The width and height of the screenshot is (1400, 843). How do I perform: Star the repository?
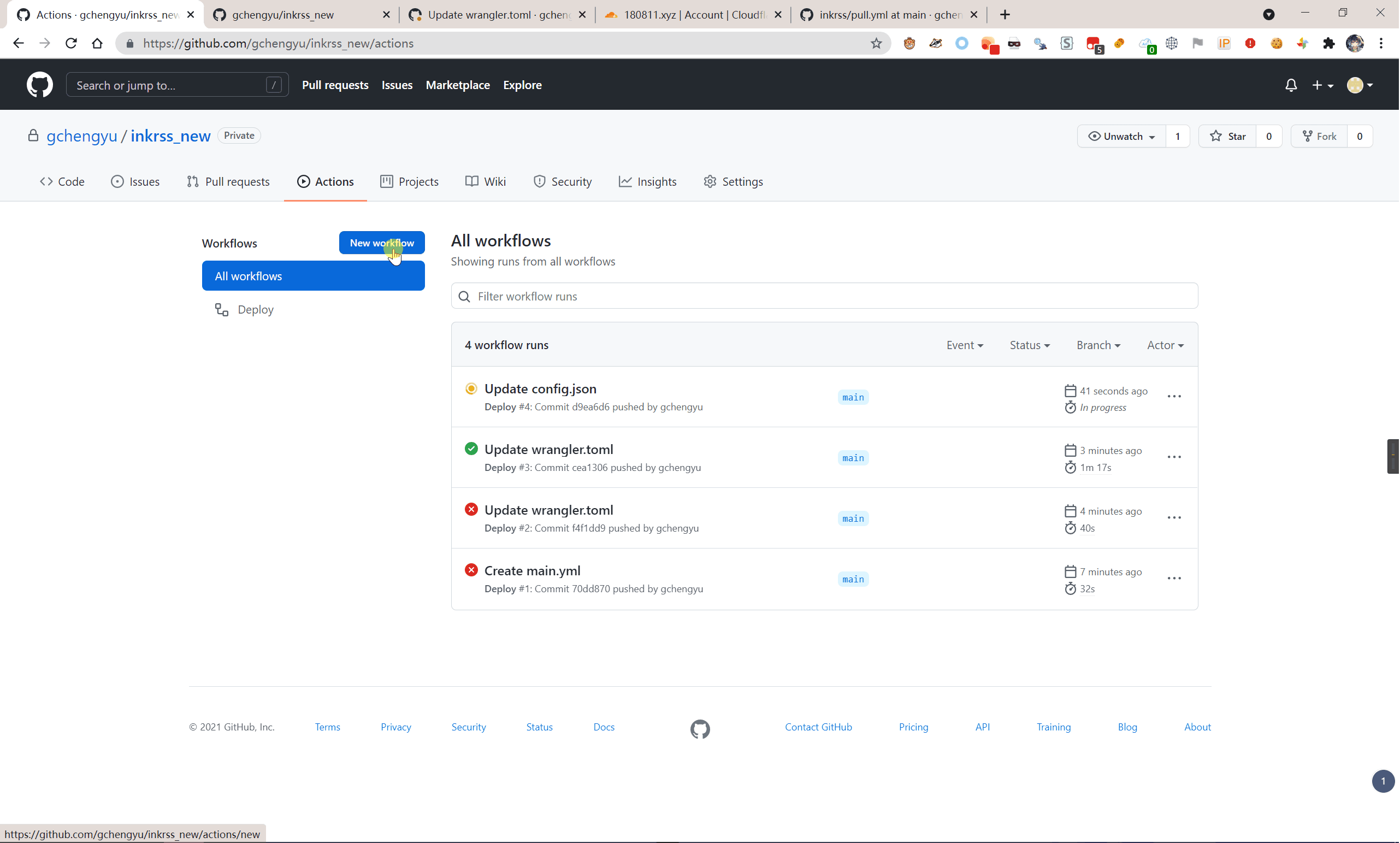click(x=1227, y=137)
